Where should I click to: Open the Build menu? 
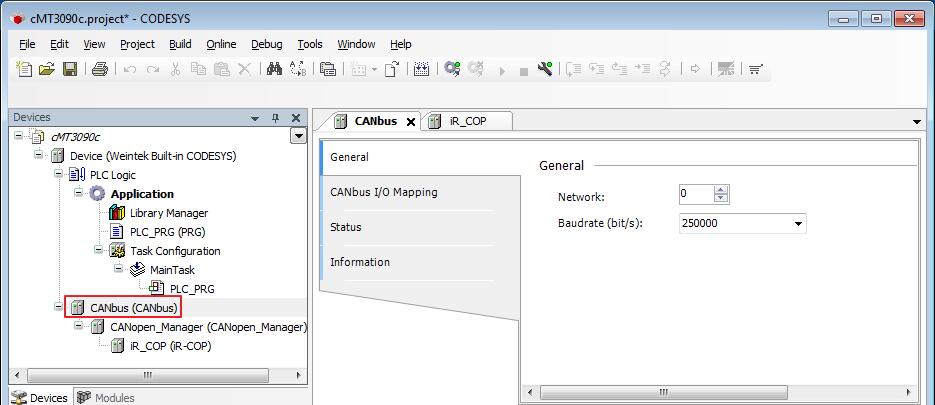click(180, 44)
